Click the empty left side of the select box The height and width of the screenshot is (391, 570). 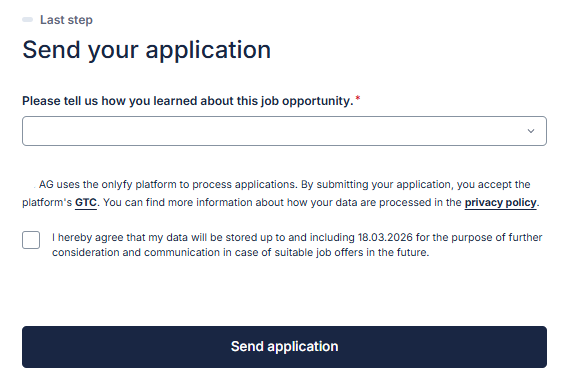click(x=145, y=131)
